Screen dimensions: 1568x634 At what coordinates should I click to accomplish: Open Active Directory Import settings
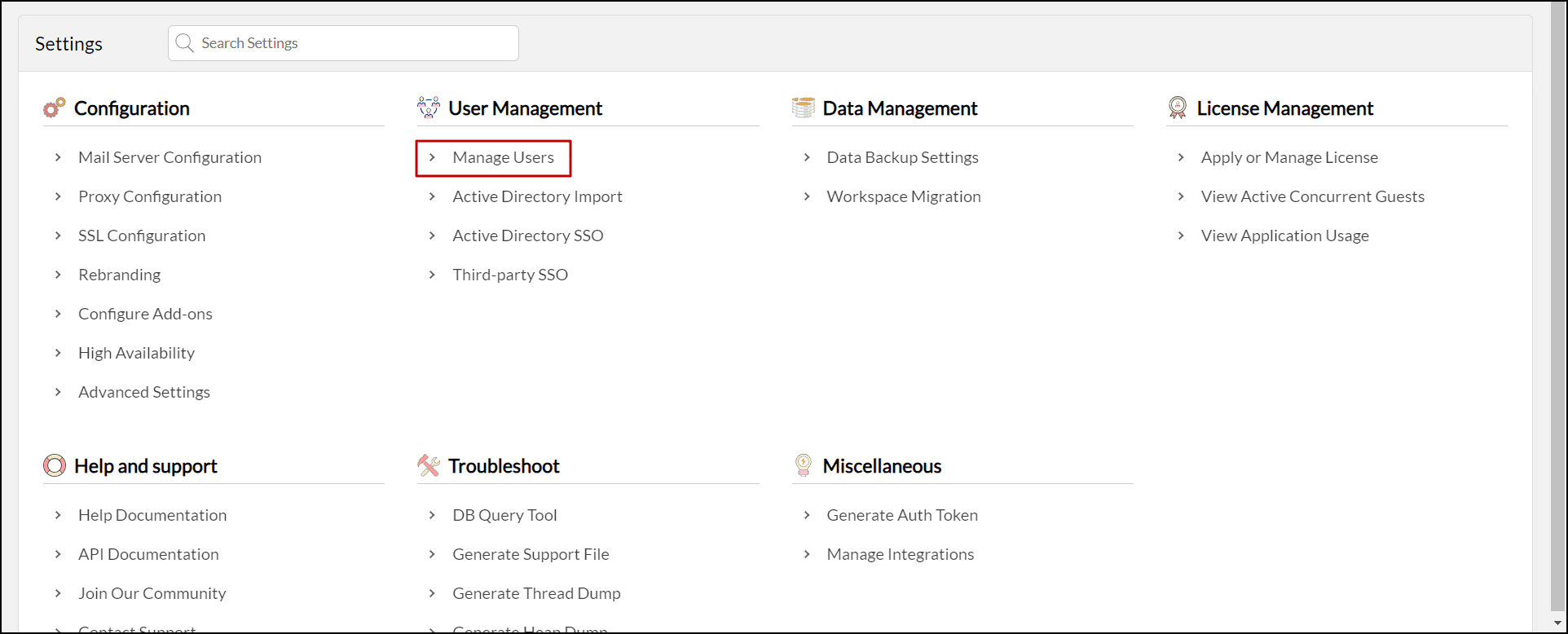point(537,196)
